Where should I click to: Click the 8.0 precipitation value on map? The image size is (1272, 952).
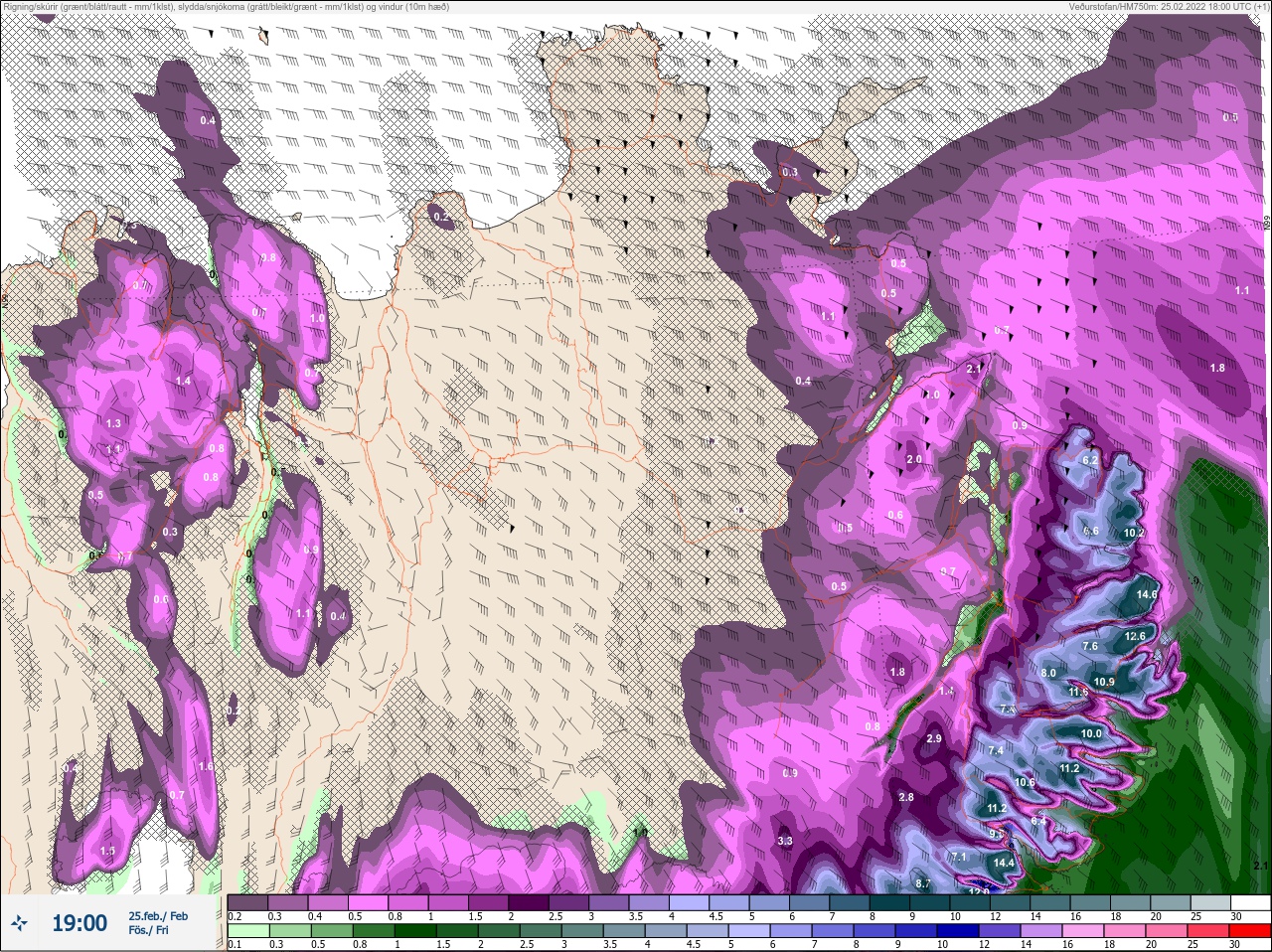tap(1048, 673)
